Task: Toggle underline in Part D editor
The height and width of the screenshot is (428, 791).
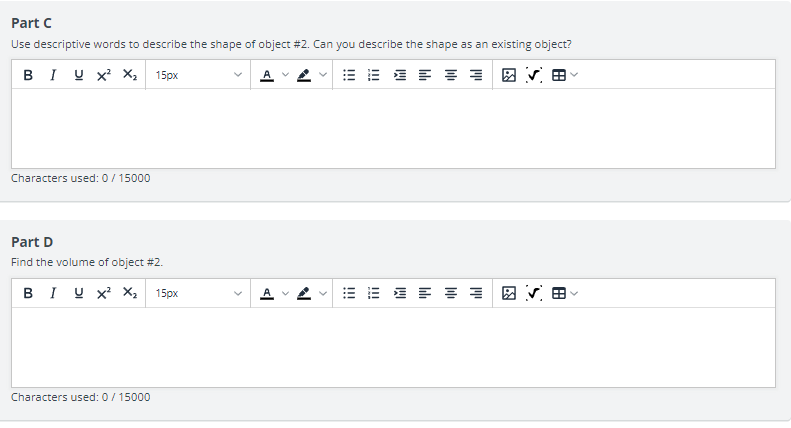Action: coord(79,293)
